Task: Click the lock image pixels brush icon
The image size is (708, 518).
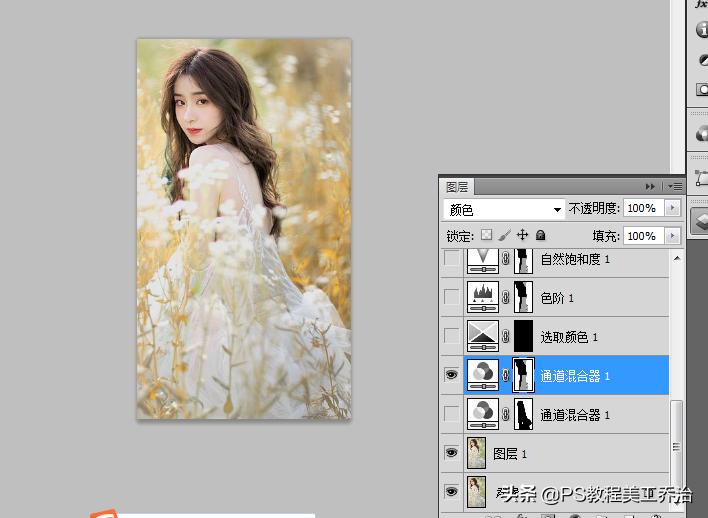Action: pyautogui.click(x=504, y=235)
